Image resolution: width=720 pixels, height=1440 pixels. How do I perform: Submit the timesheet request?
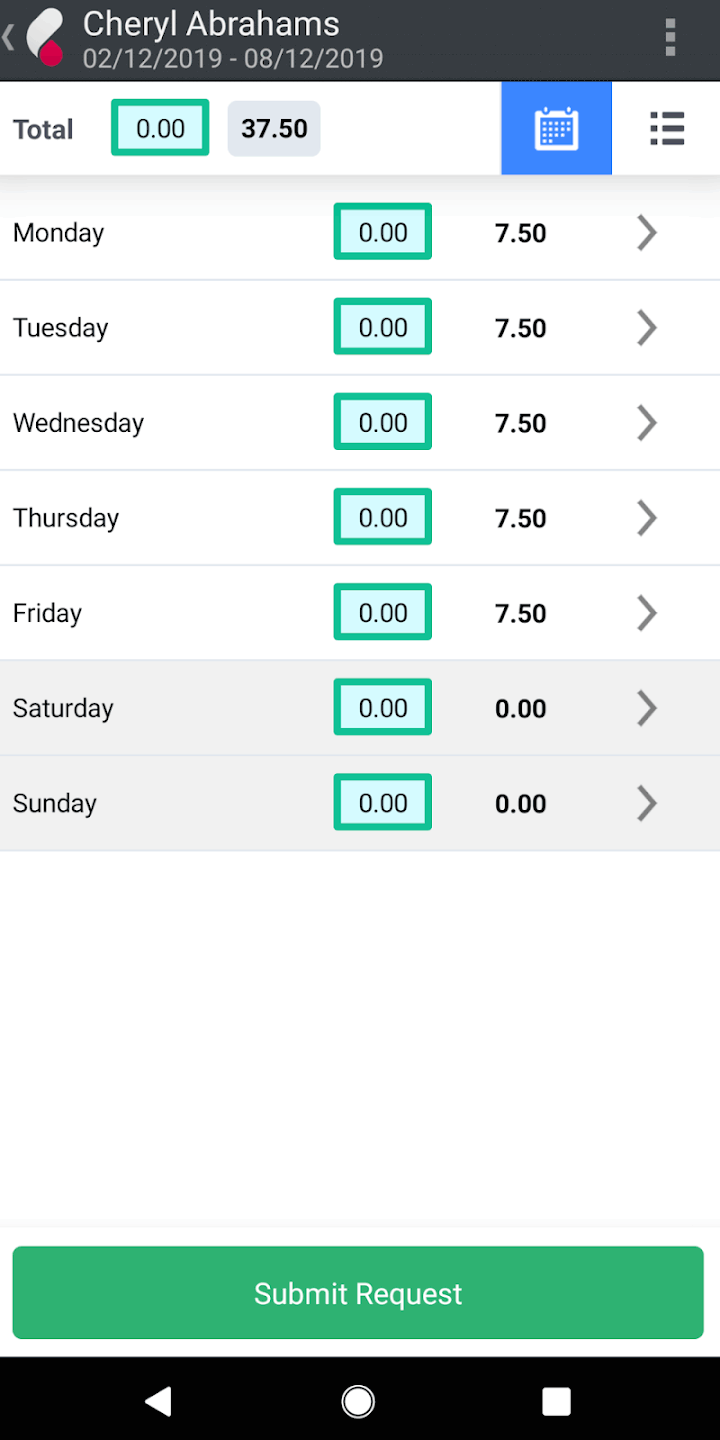point(358,1293)
